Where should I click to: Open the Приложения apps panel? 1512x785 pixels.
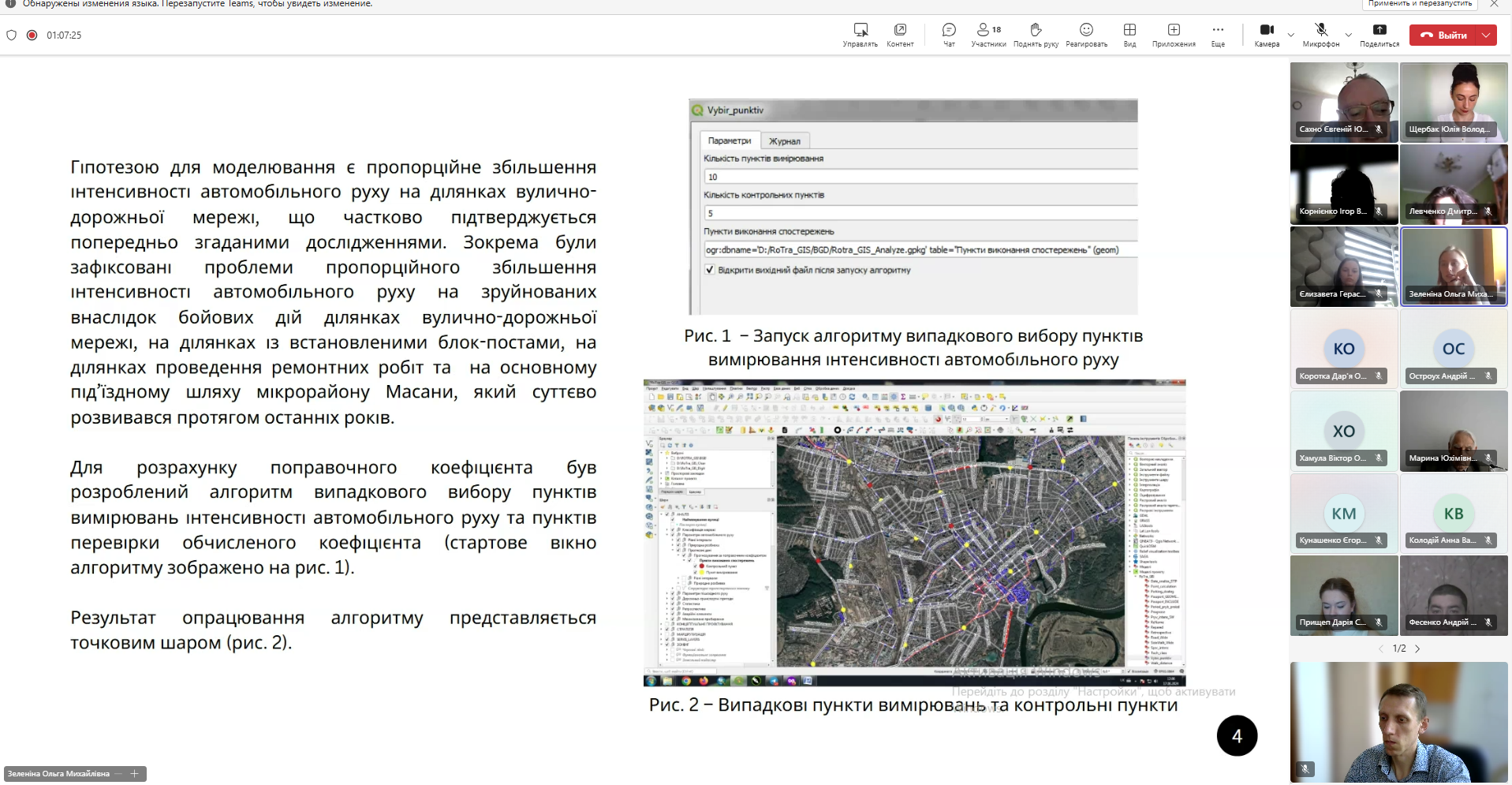tap(1174, 35)
